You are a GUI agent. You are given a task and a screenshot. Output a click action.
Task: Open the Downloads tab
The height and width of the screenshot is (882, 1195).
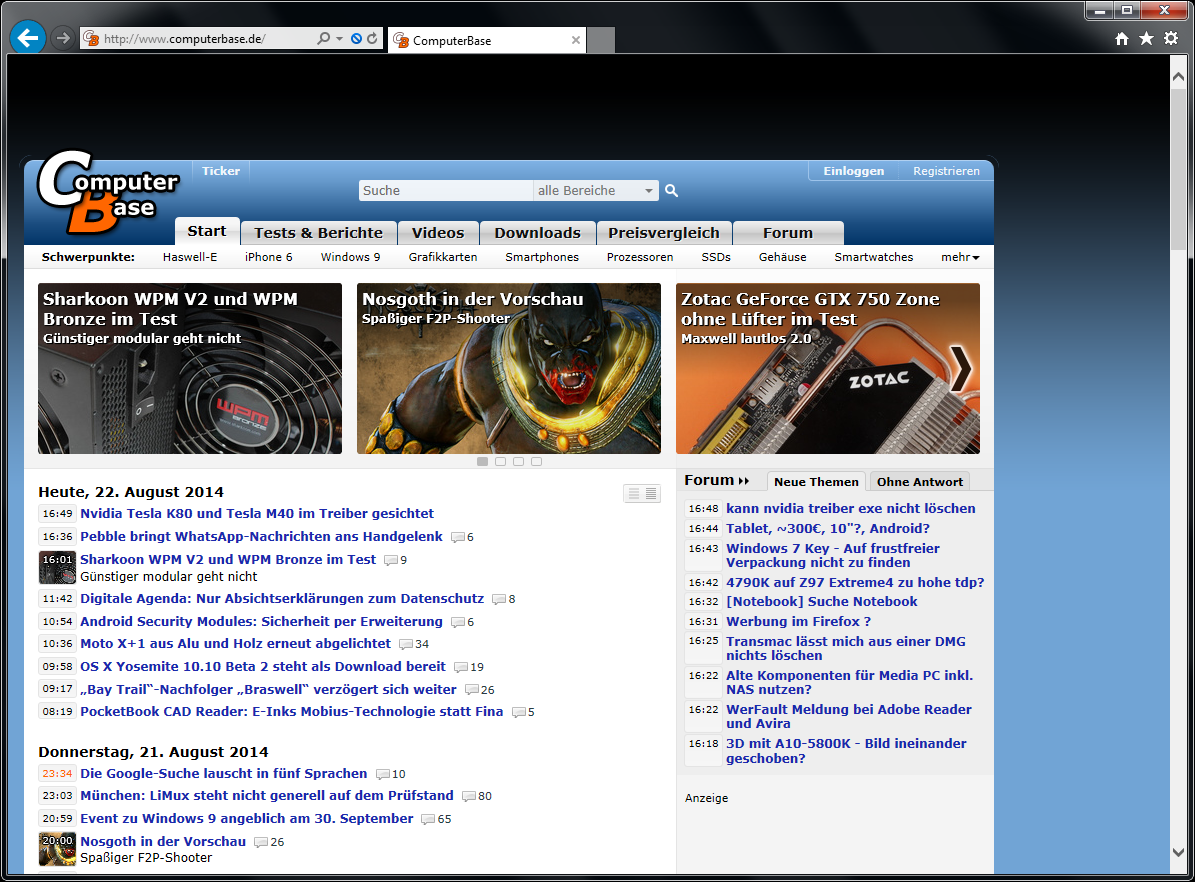[537, 233]
